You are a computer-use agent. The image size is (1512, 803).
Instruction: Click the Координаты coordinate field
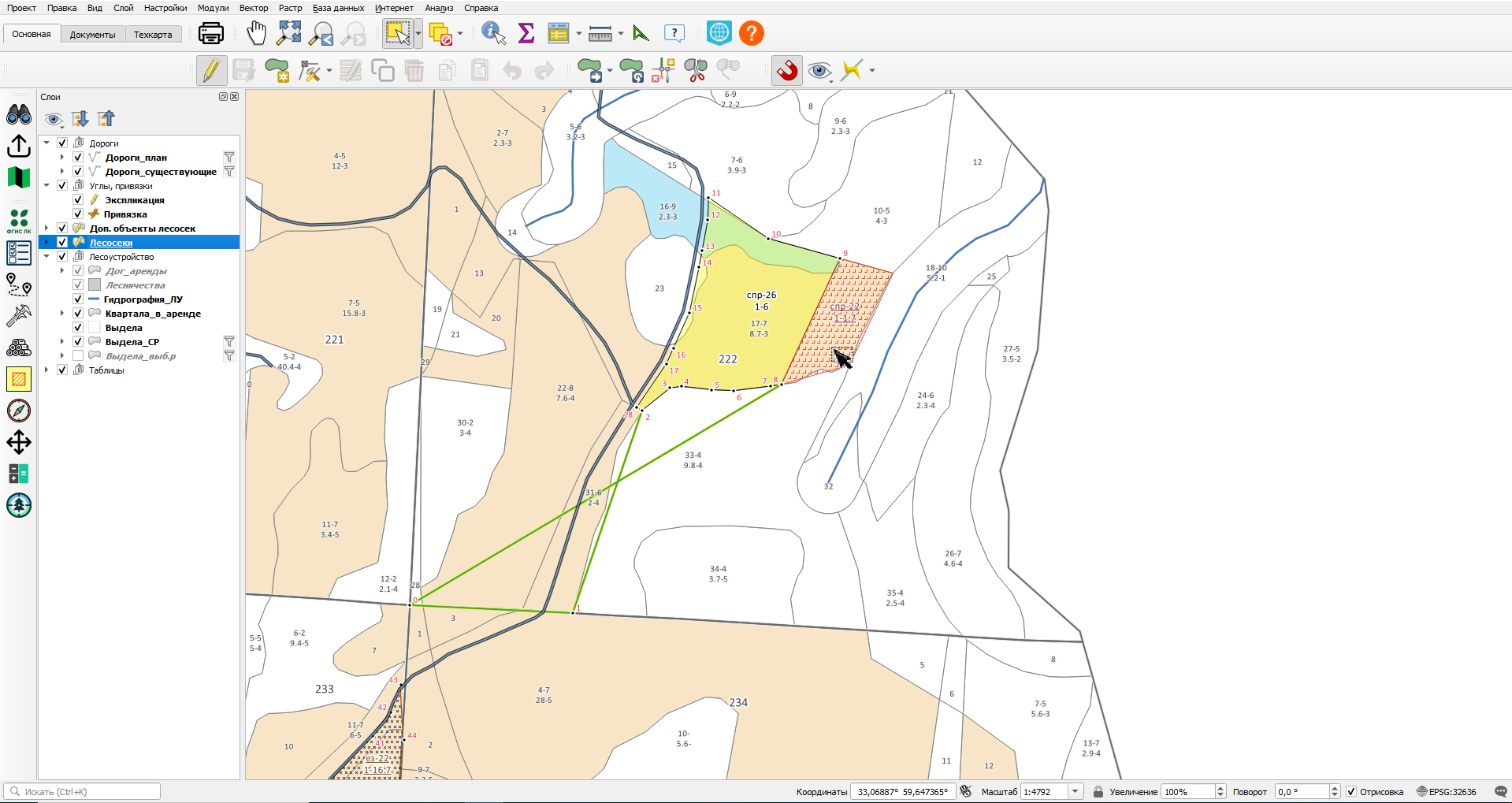pos(903,792)
